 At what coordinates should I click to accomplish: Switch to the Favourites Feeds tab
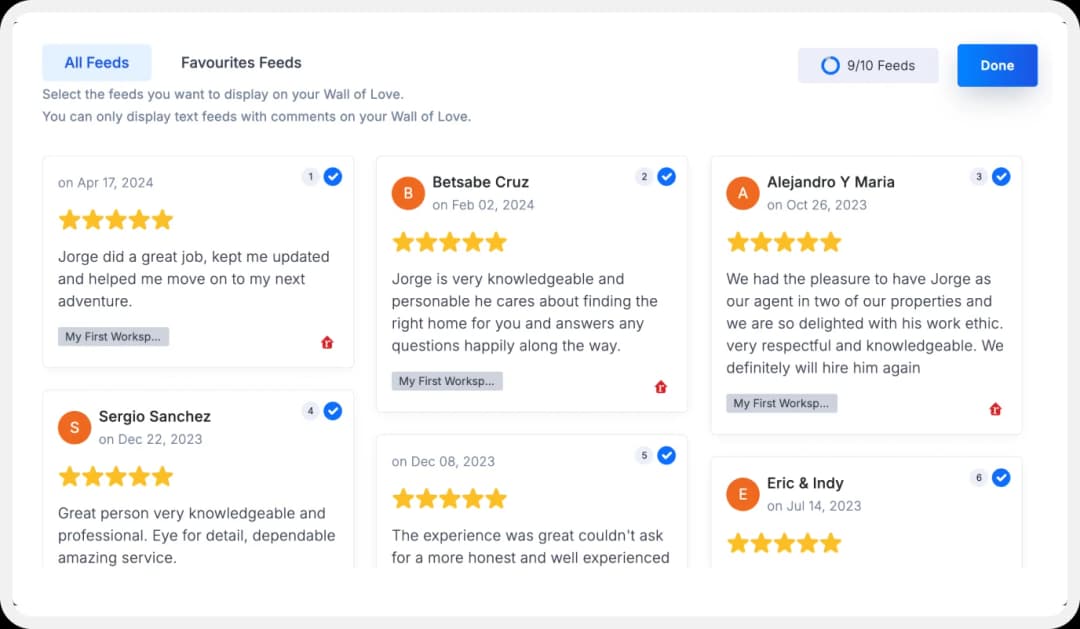click(x=241, y=62)
